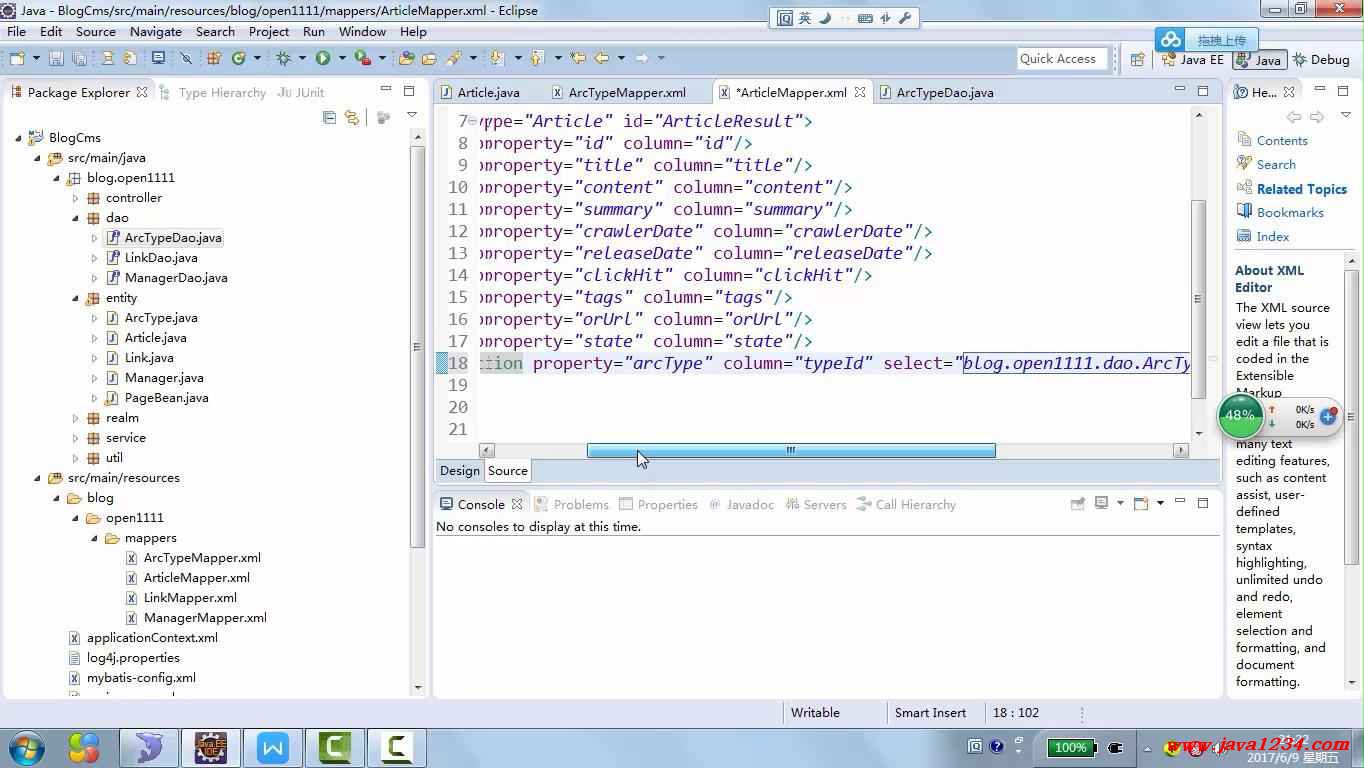Click the editor horizontal scrollbar thumb
The image size is (1364, 768).
791,450
